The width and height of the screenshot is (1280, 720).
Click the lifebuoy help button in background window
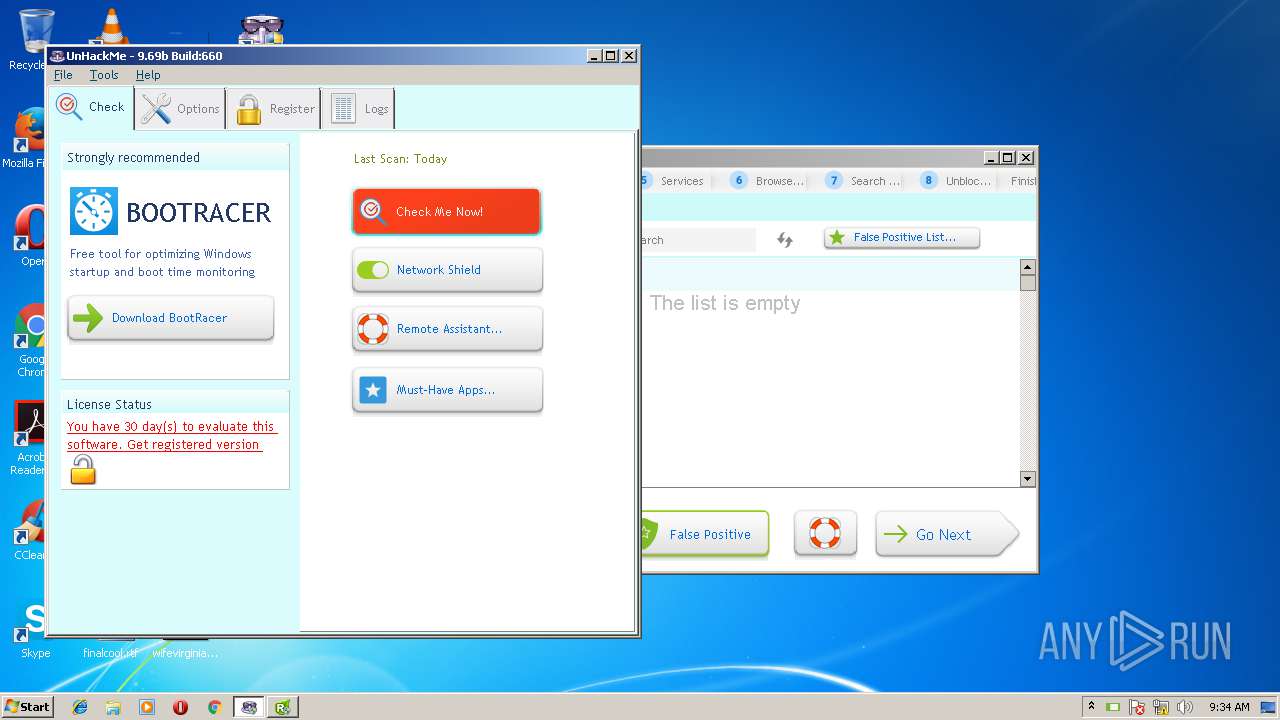point(825,533)
